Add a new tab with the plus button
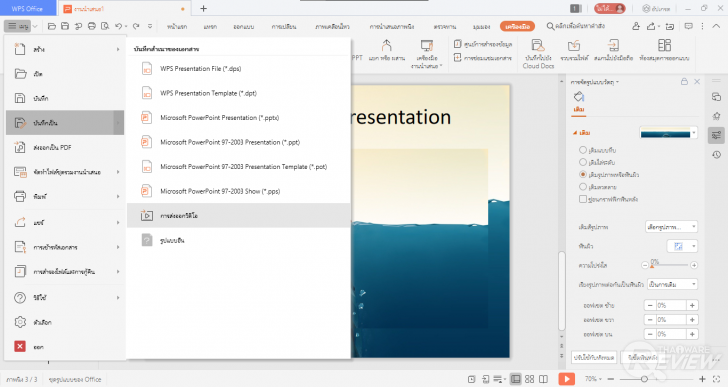Image resolution: width=728 pixels, height=387 pixels. 203,8
